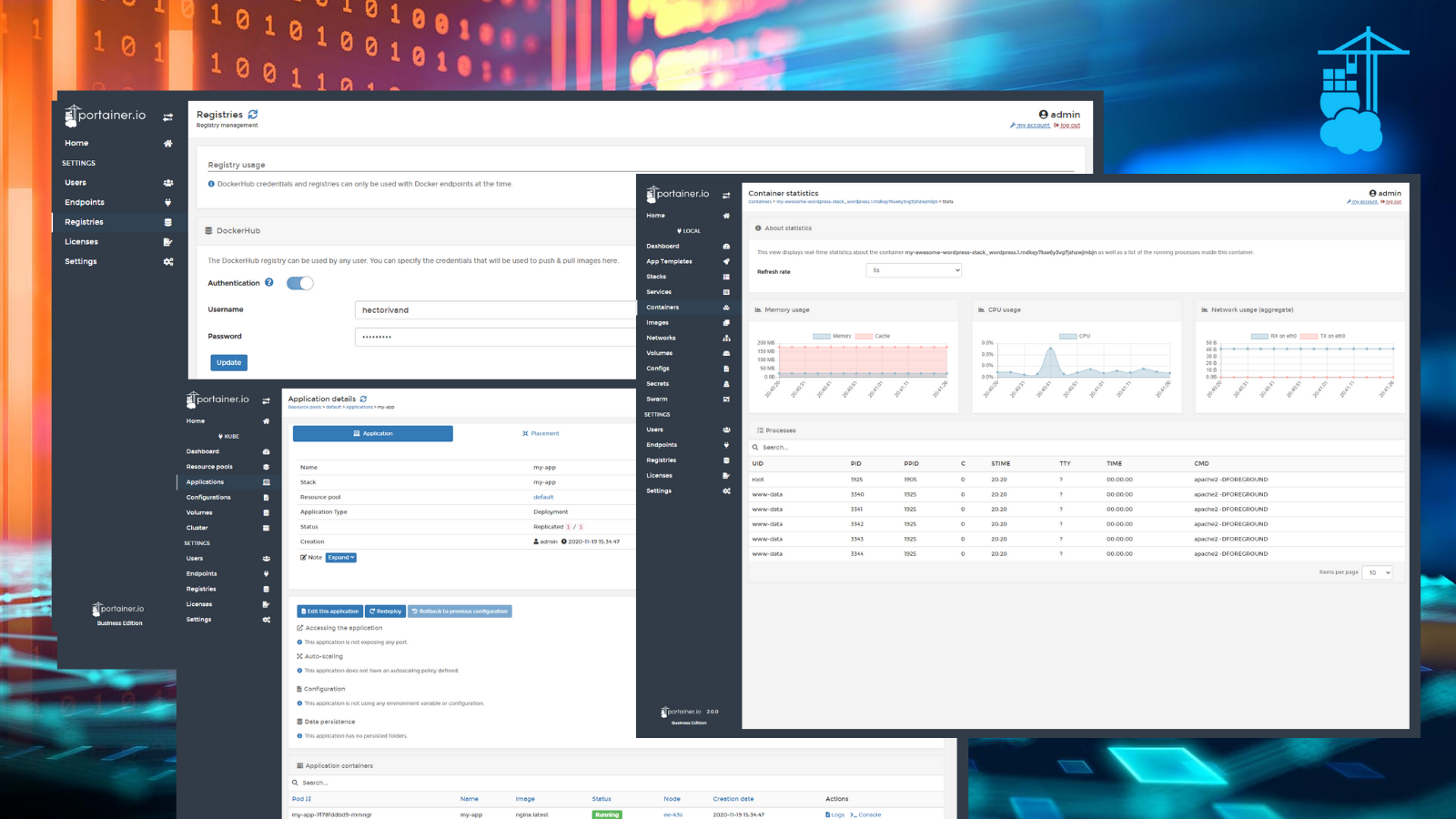
Task: Click the refresh icon beside Registries title
Action: click(x=253, y=115)
